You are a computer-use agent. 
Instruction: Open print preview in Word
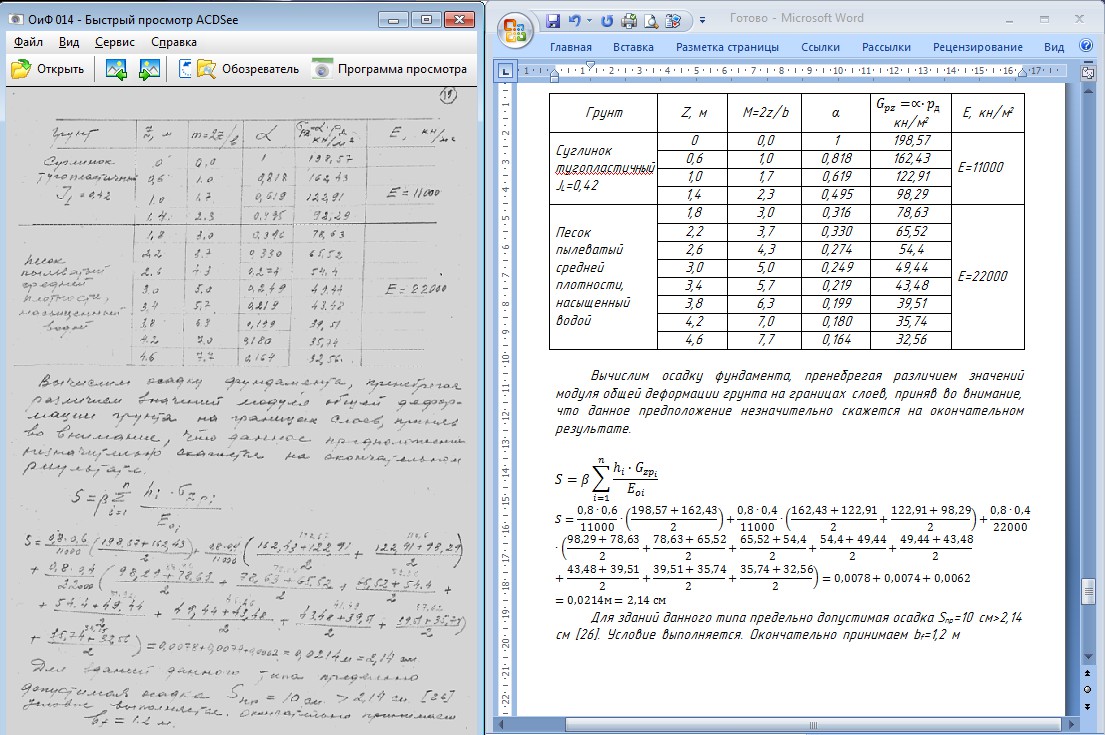click(x=651, y=20)
